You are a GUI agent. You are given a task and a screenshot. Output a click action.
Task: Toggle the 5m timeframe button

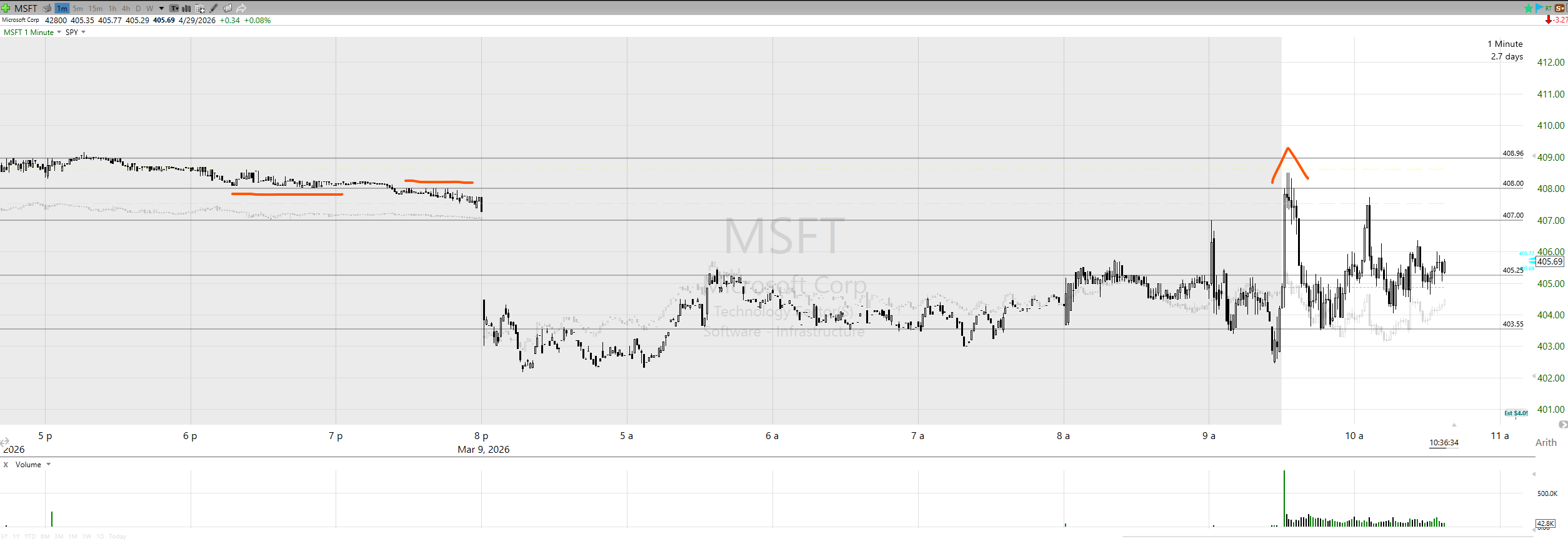point(77,8)
